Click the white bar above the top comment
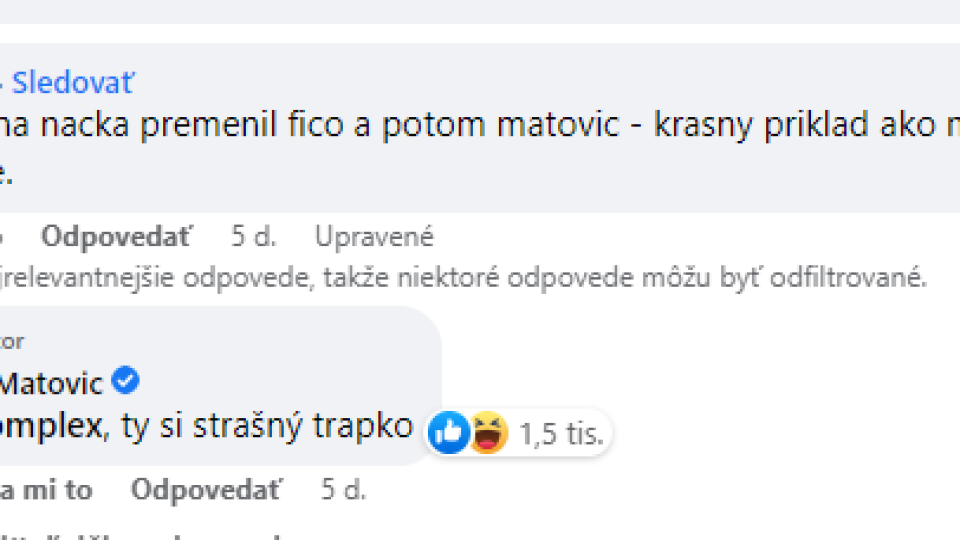 tap(480, 33)
